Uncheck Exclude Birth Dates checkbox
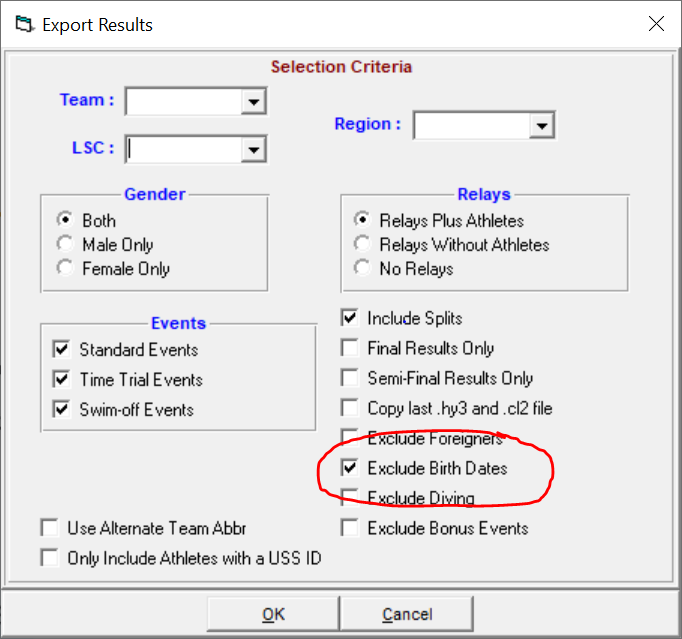 [350, 468]
